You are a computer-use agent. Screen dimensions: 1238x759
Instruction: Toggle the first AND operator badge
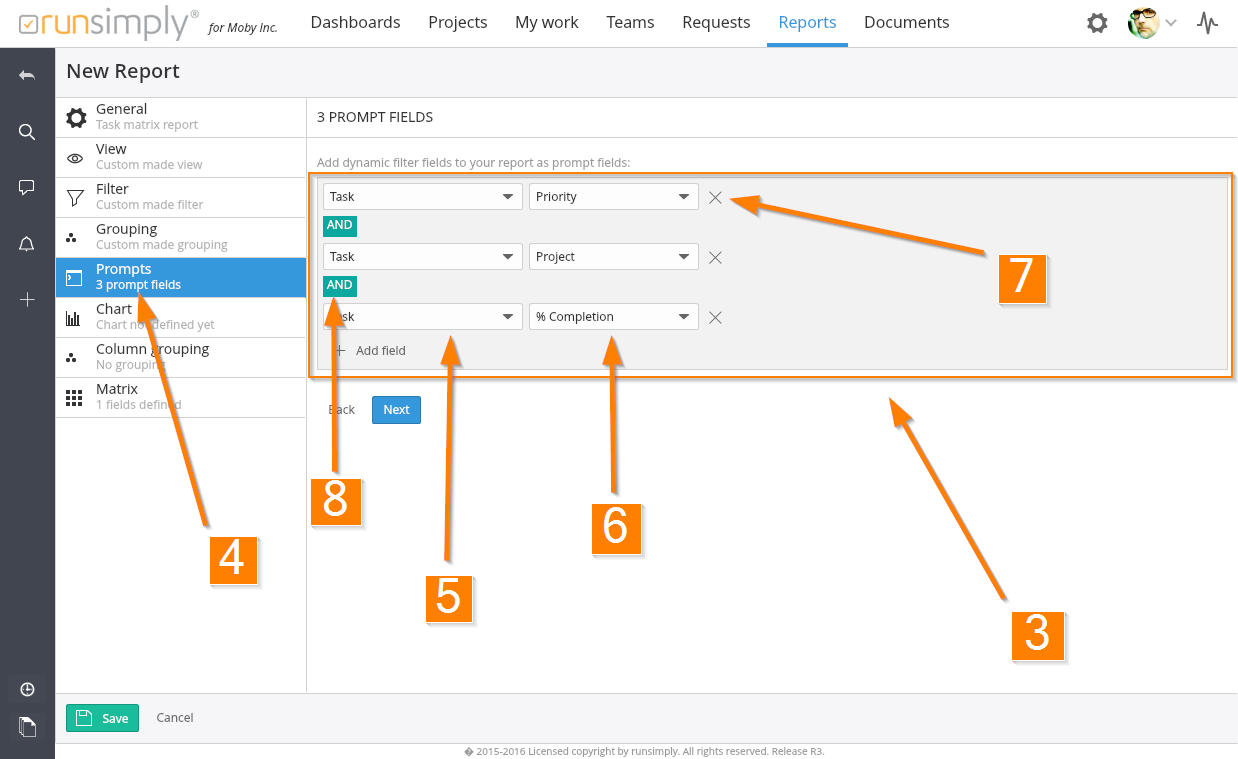click(x=340, y=226)
